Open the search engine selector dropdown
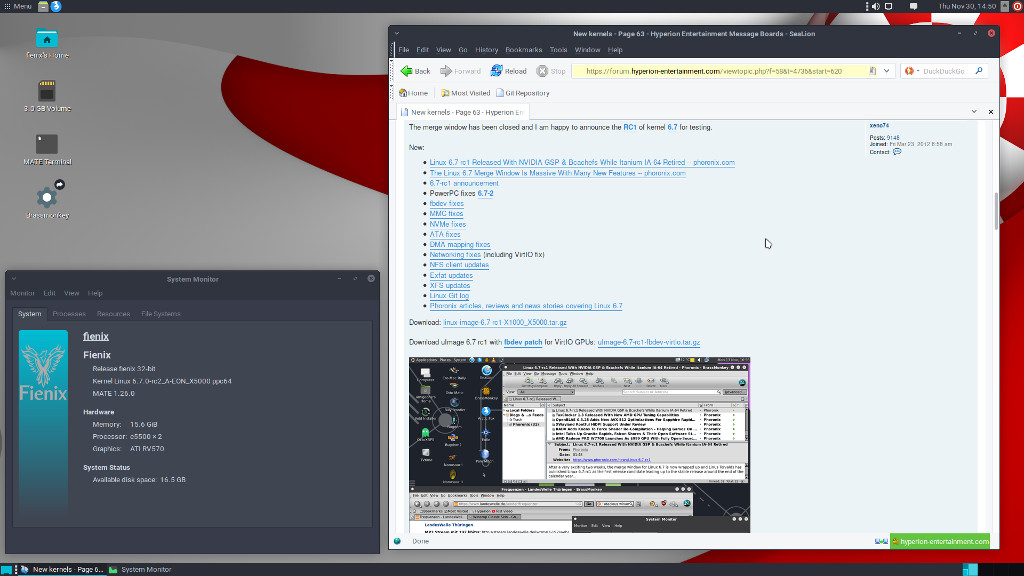Viewport: 1024px width, 576px height. pyautogui.click(x=912, y=71)
